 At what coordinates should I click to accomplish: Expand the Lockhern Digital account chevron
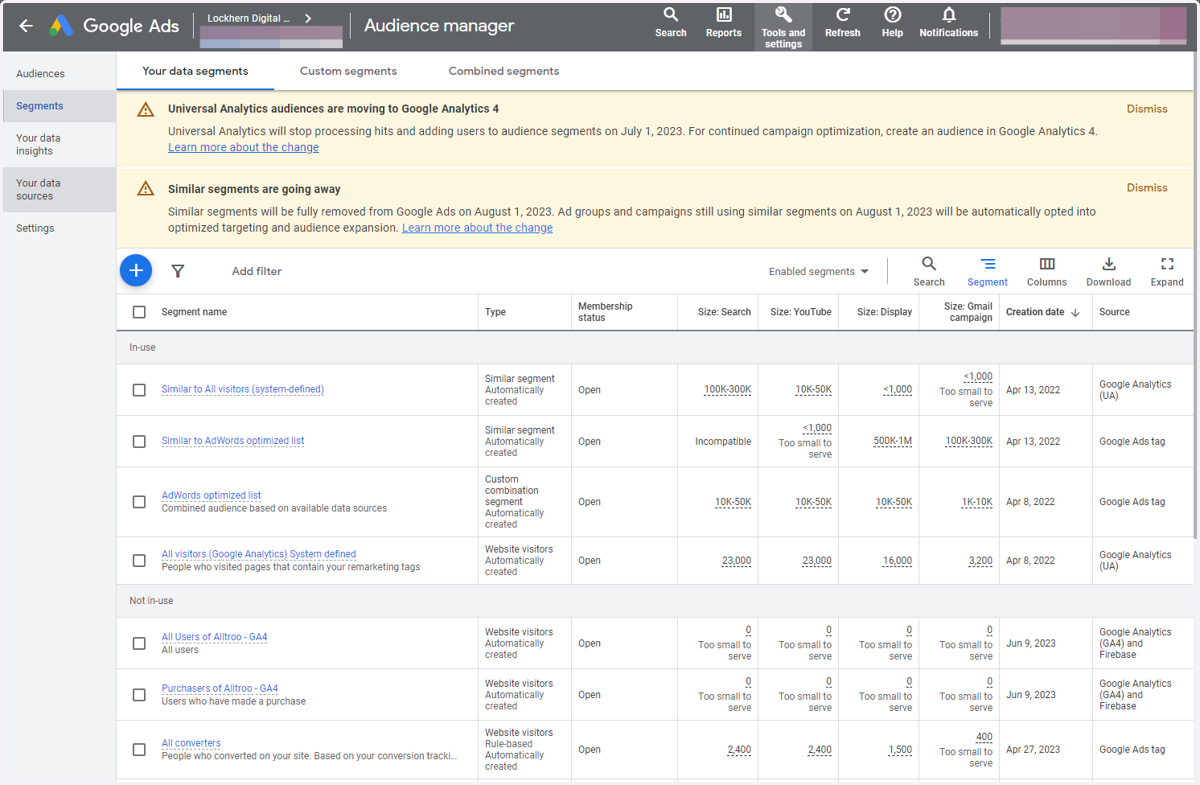(308, 18)
